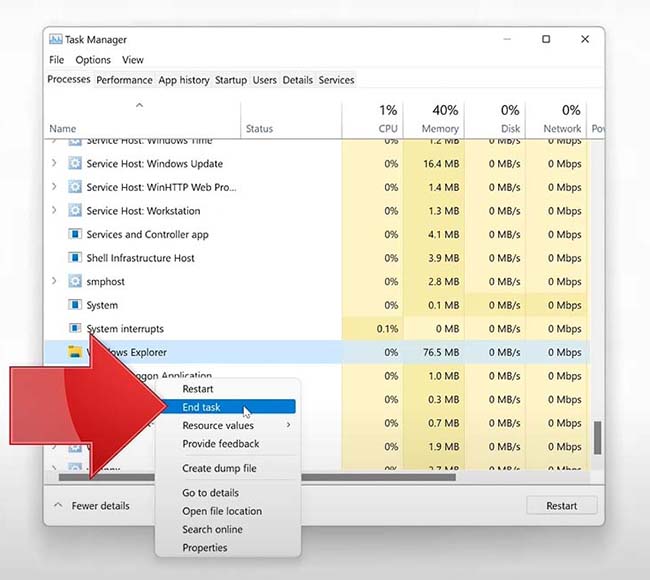This screenshot has height=580, width=650.
Task: Click the Service Host: WinHTTP Web Pro... gear icon
Action: point(75,187)
